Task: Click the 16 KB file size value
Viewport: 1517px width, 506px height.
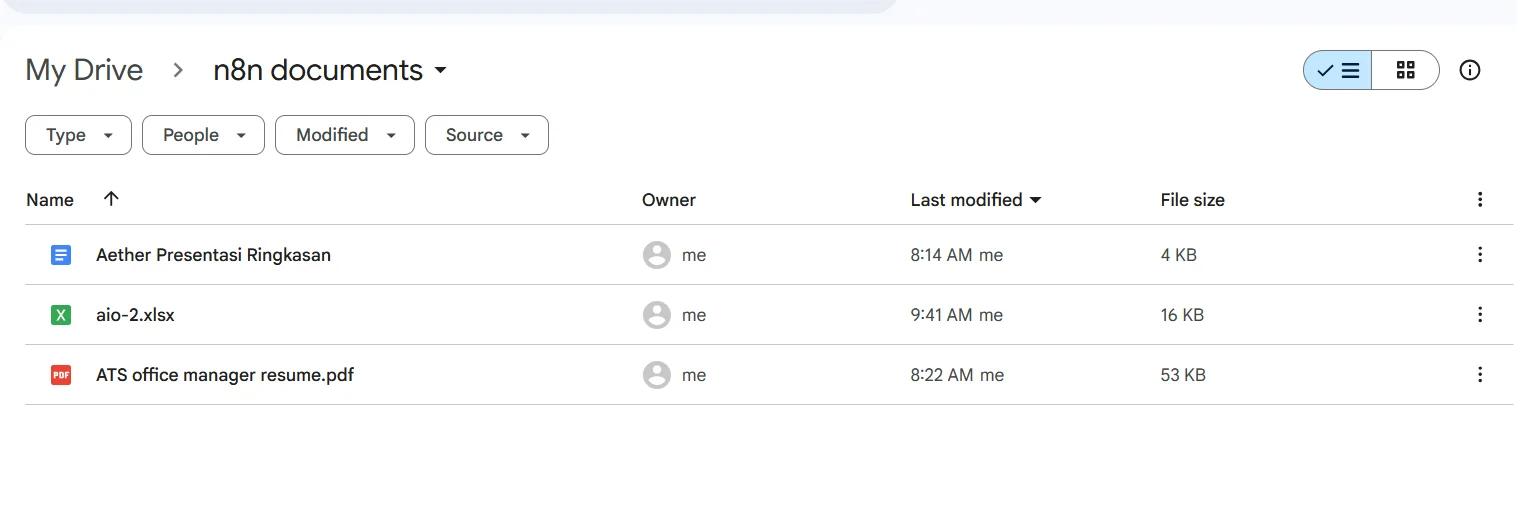Action: [1182, 315]
